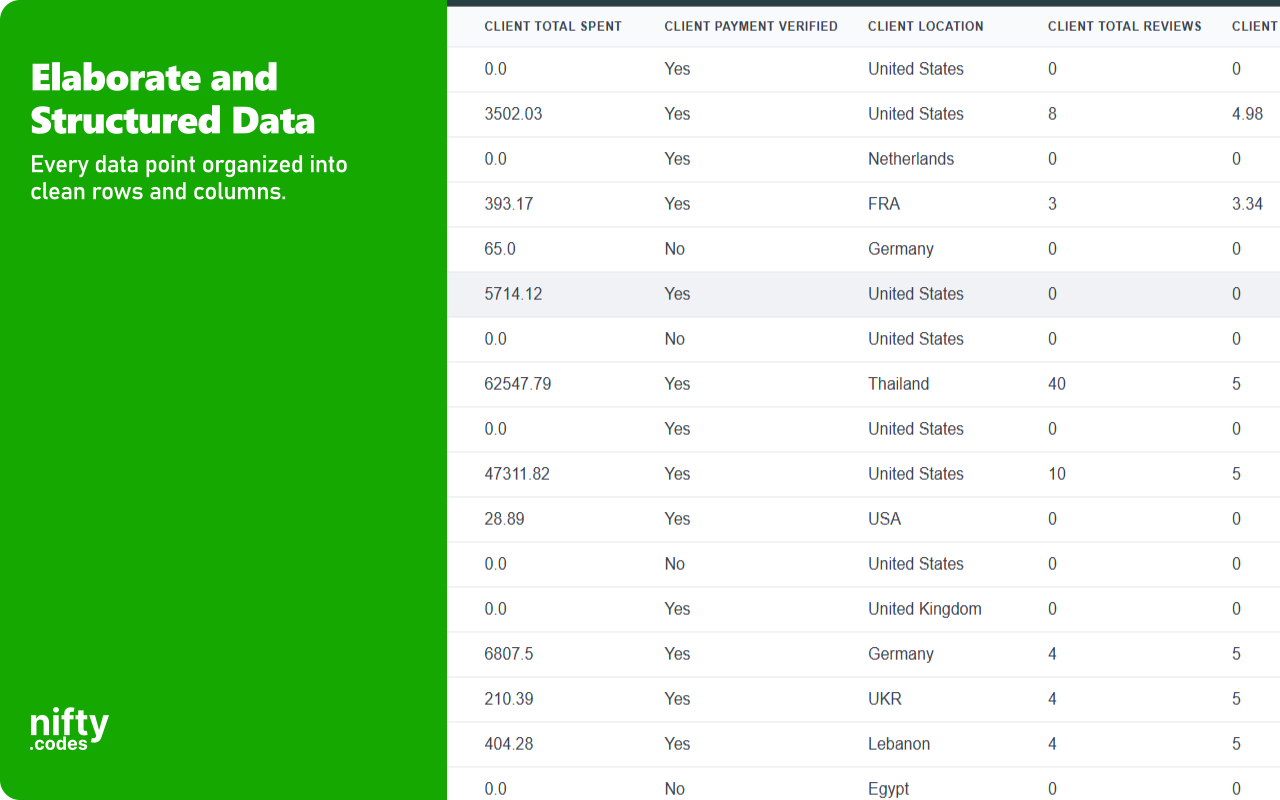This screenshot has width=1280, height=800.
Task: Select the row with Thailand location
Action: [x=700, y=383]
